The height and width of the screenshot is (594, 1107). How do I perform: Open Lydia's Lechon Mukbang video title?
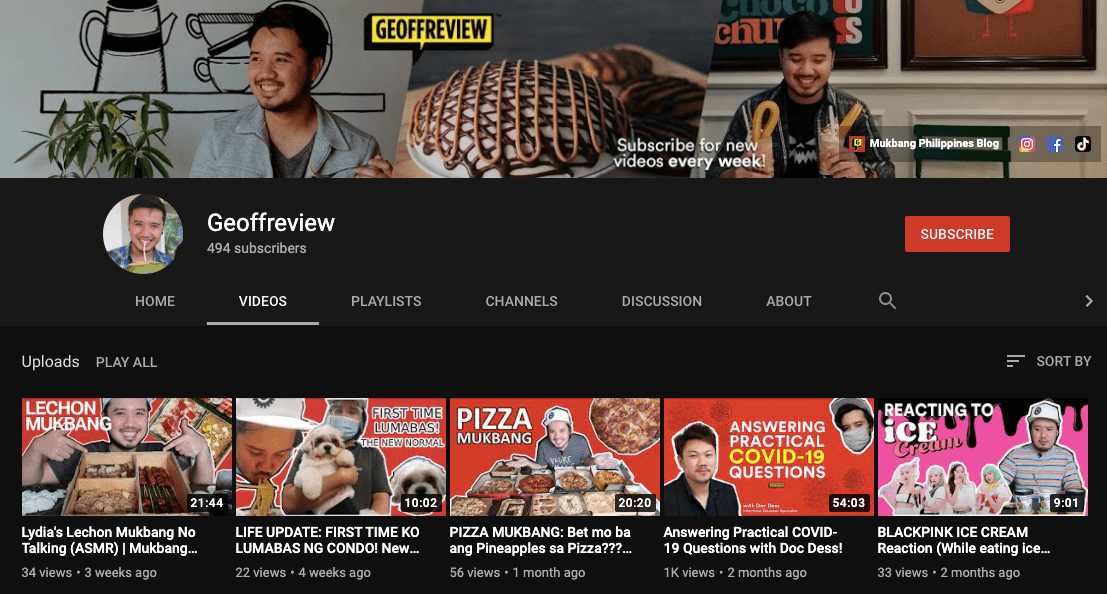pyautogui.click(x=109, y=540)
